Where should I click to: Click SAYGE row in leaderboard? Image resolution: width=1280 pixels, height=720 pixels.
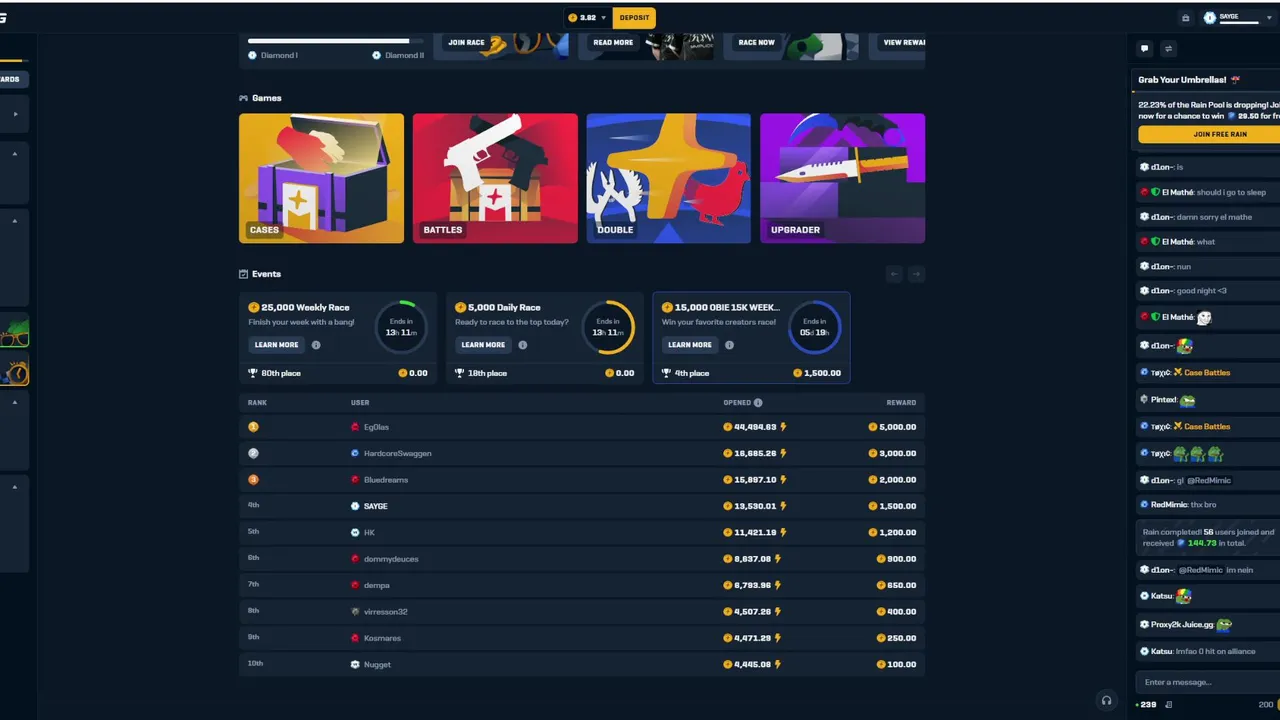click(x=582, y=506)
